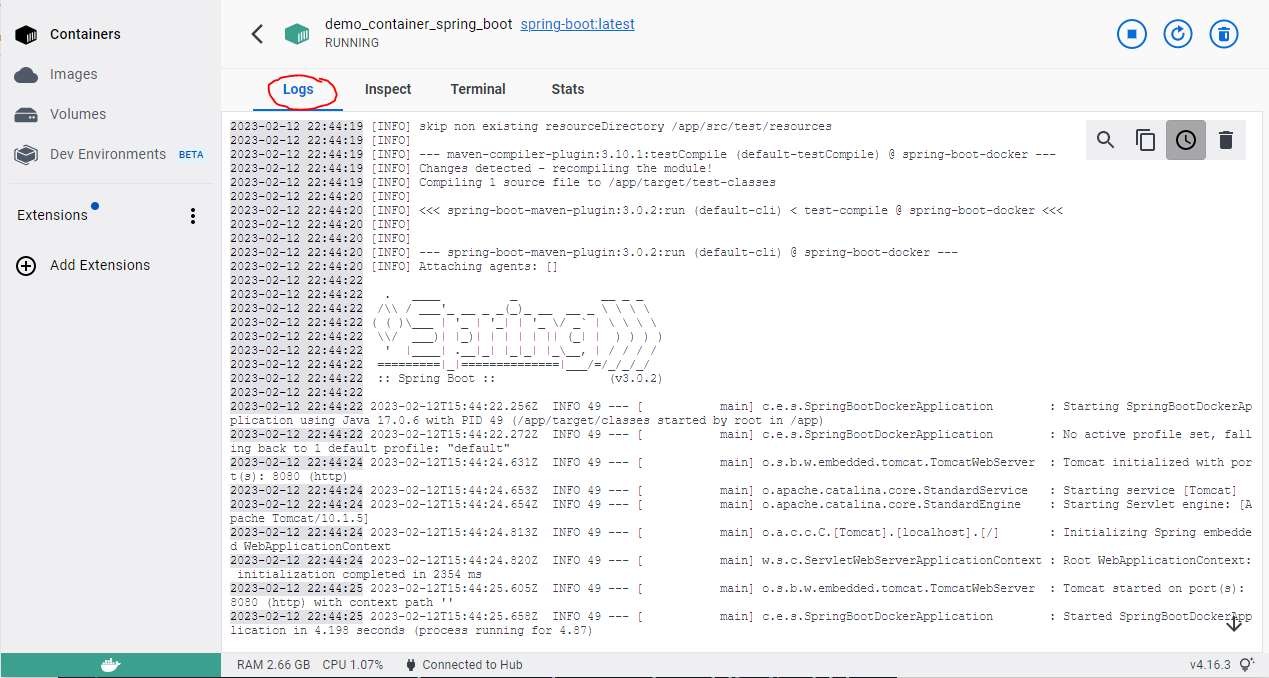Collapse back with the left chevron arrow
Viewport: 1269px width, 678px height.
[257, 33]
